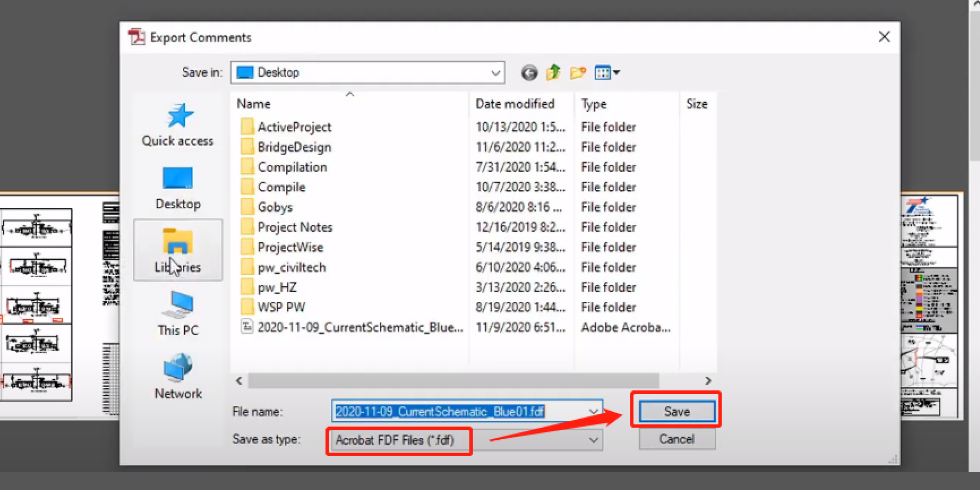980x490 pixels.
Task: Click date 12/16/2019 for Project Notes
Action: [521, 227]
